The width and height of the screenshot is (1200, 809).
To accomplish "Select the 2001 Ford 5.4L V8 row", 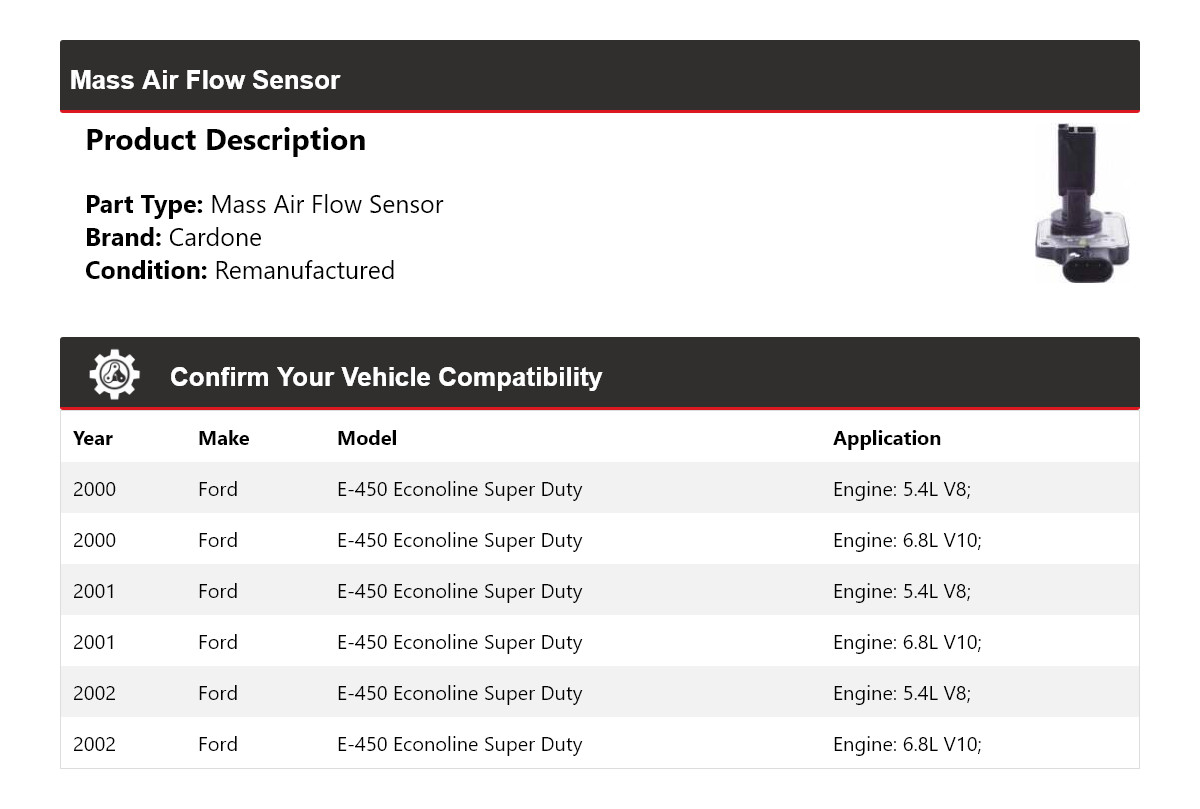I will click(599, 591).
